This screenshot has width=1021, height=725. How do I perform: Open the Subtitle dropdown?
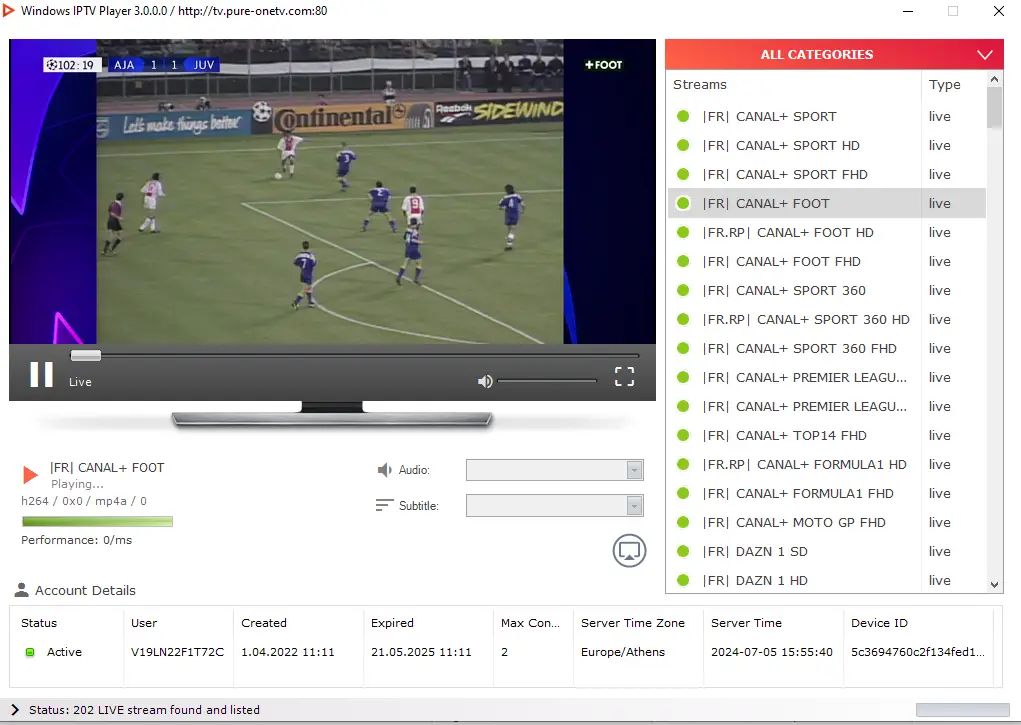pos(555,505)
